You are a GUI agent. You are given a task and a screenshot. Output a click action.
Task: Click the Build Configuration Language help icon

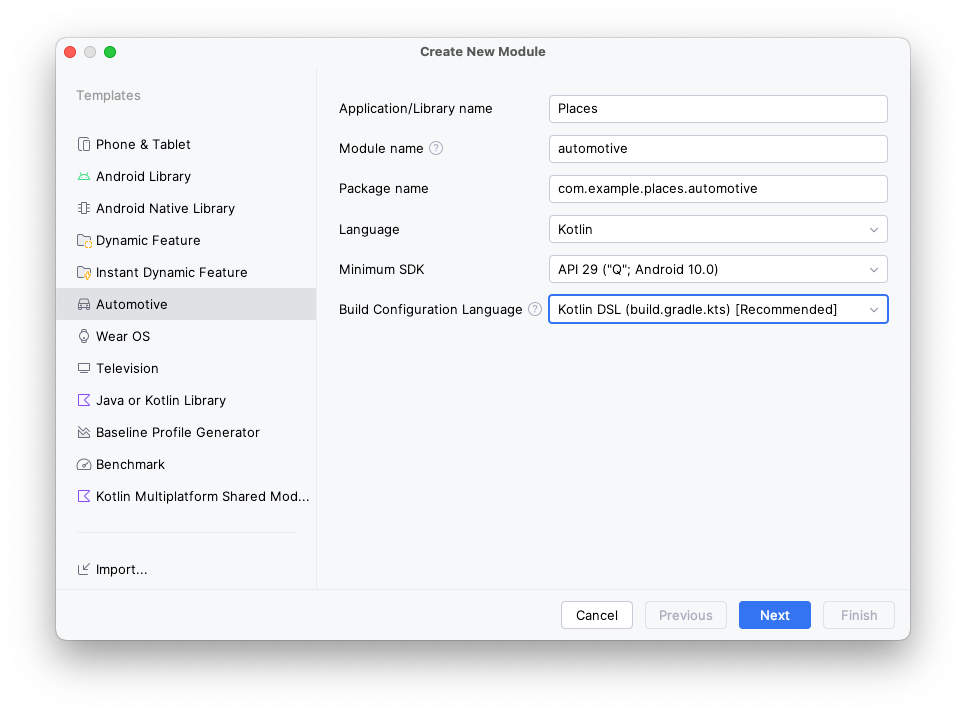534,309
